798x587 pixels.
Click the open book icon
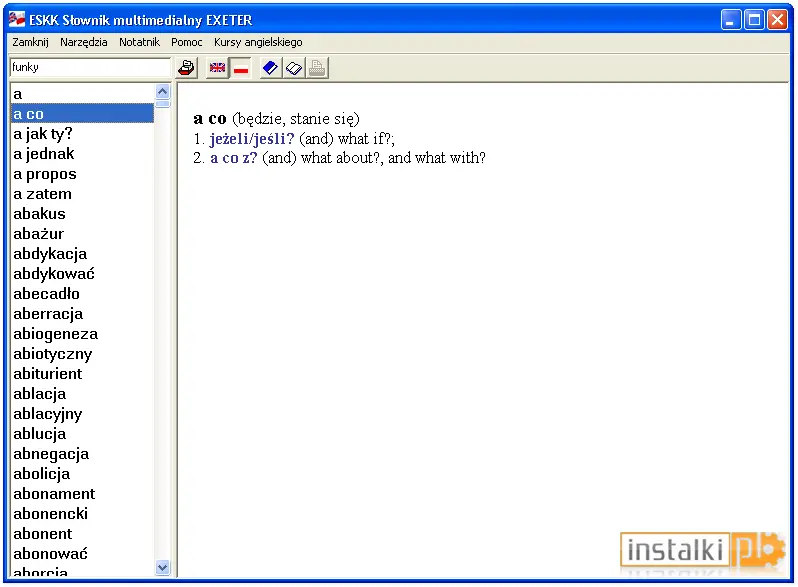point(294,68)
